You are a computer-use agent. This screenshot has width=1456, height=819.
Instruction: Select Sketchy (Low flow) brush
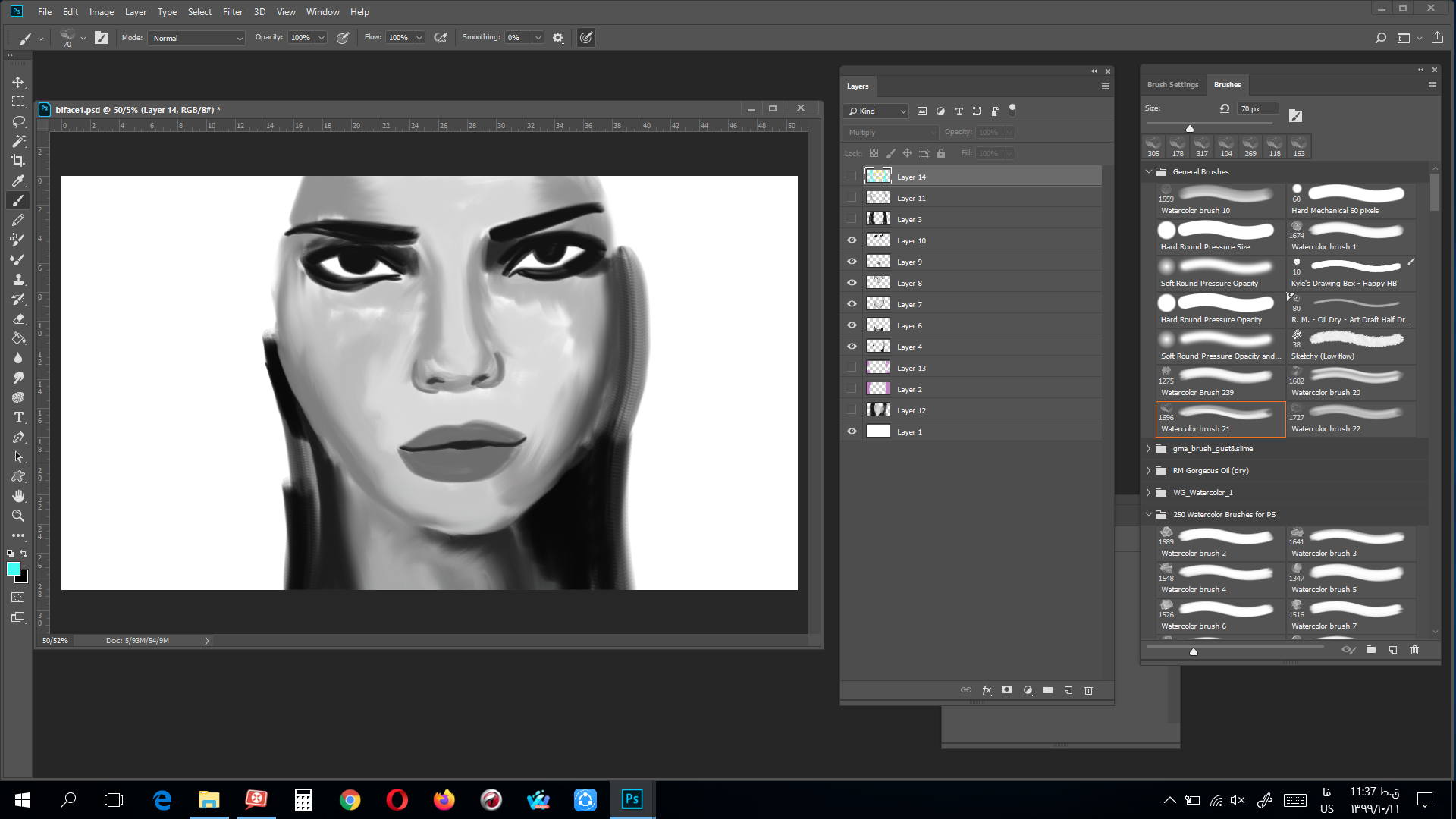click(x=1351, y=346)
